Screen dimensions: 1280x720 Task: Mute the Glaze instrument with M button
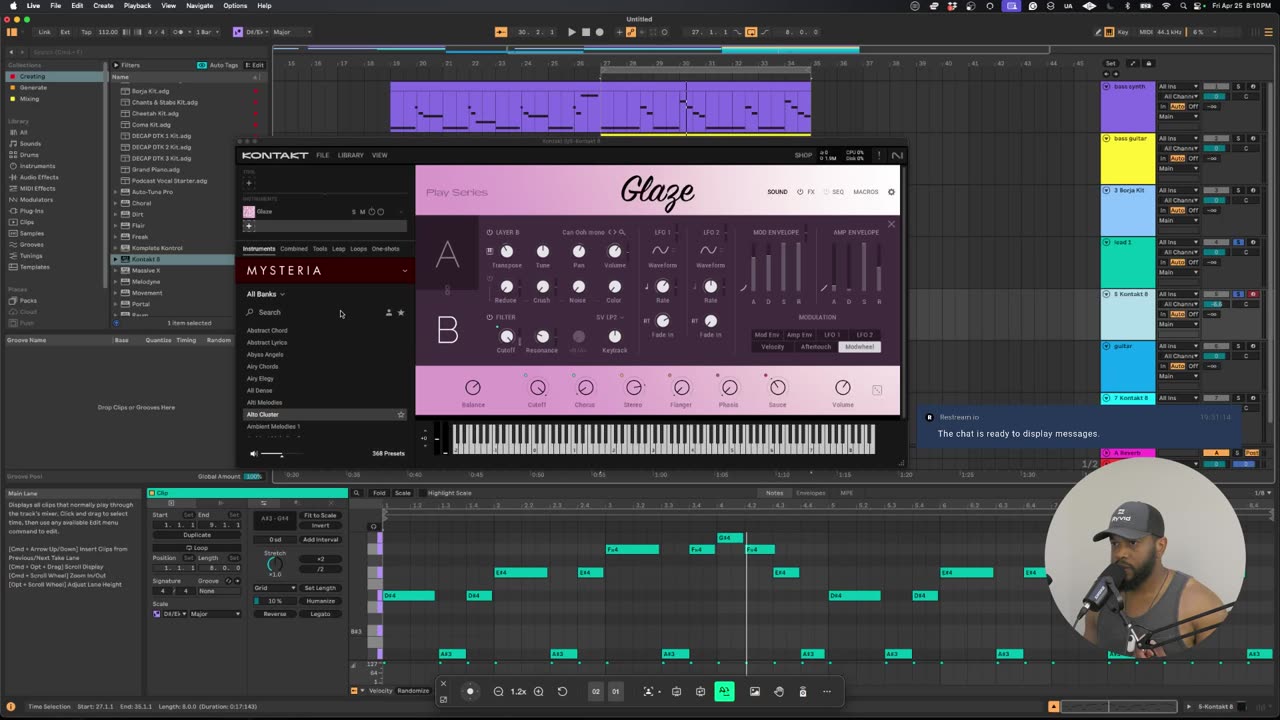(362, 211)
